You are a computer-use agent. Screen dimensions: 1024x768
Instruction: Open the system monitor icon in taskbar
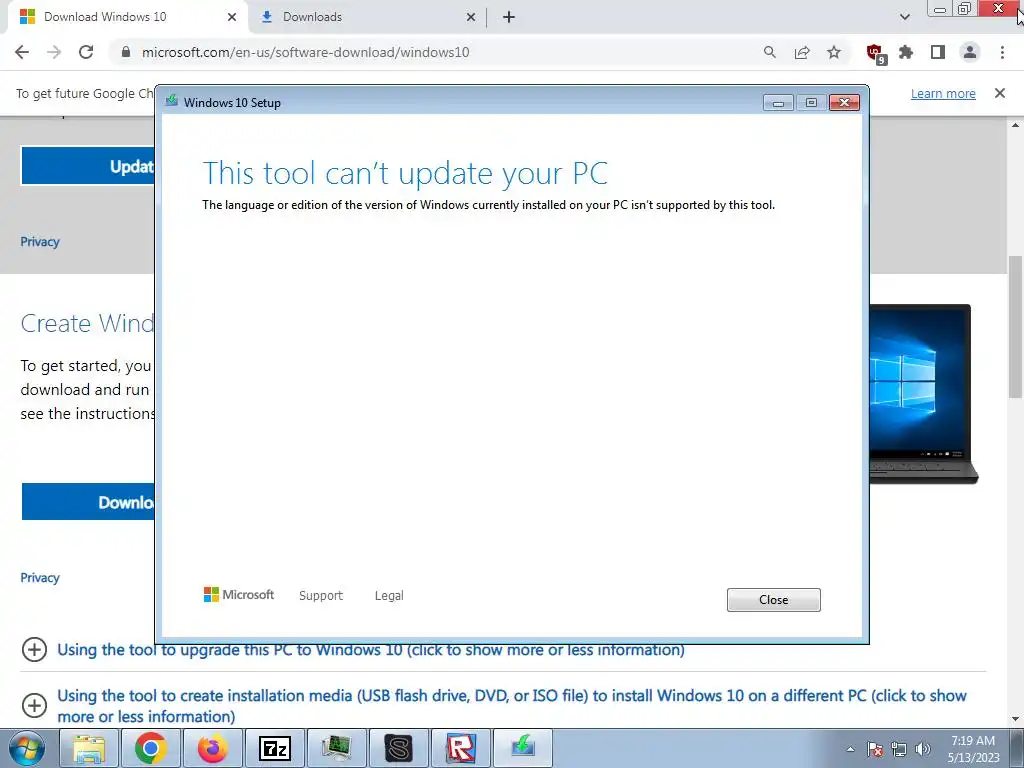tap(336, 748)
